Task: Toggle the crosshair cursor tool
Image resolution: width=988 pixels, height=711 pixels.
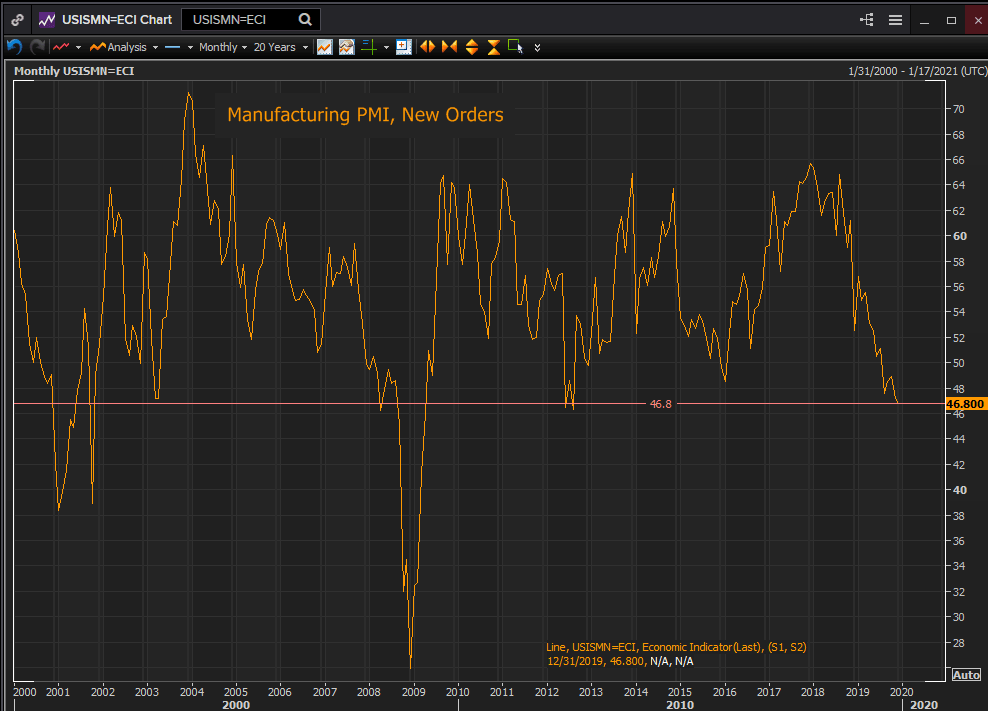Action: click(x=368, y=47)
